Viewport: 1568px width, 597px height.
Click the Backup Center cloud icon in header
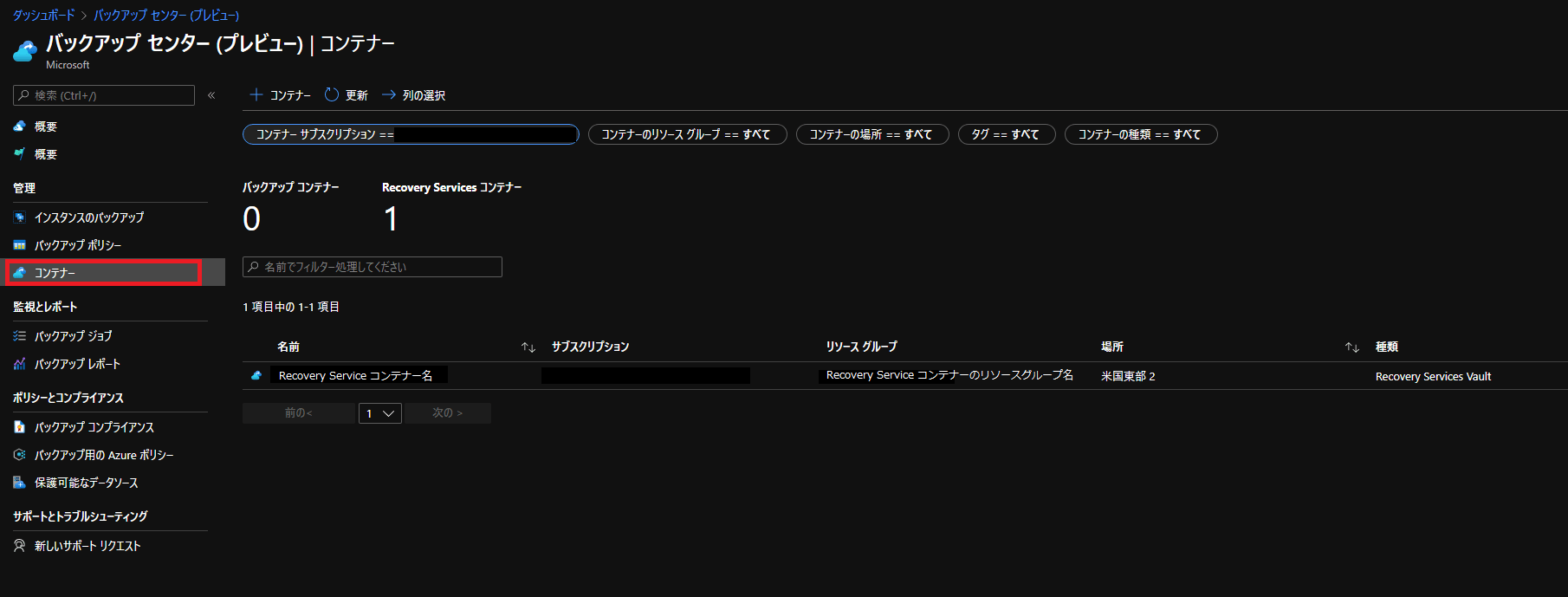tap(25, 51)
